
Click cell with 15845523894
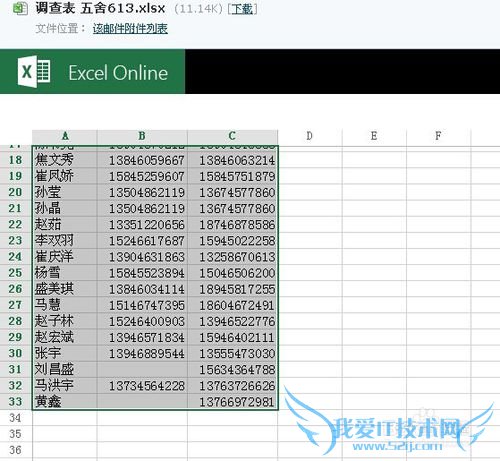(142, 273)
